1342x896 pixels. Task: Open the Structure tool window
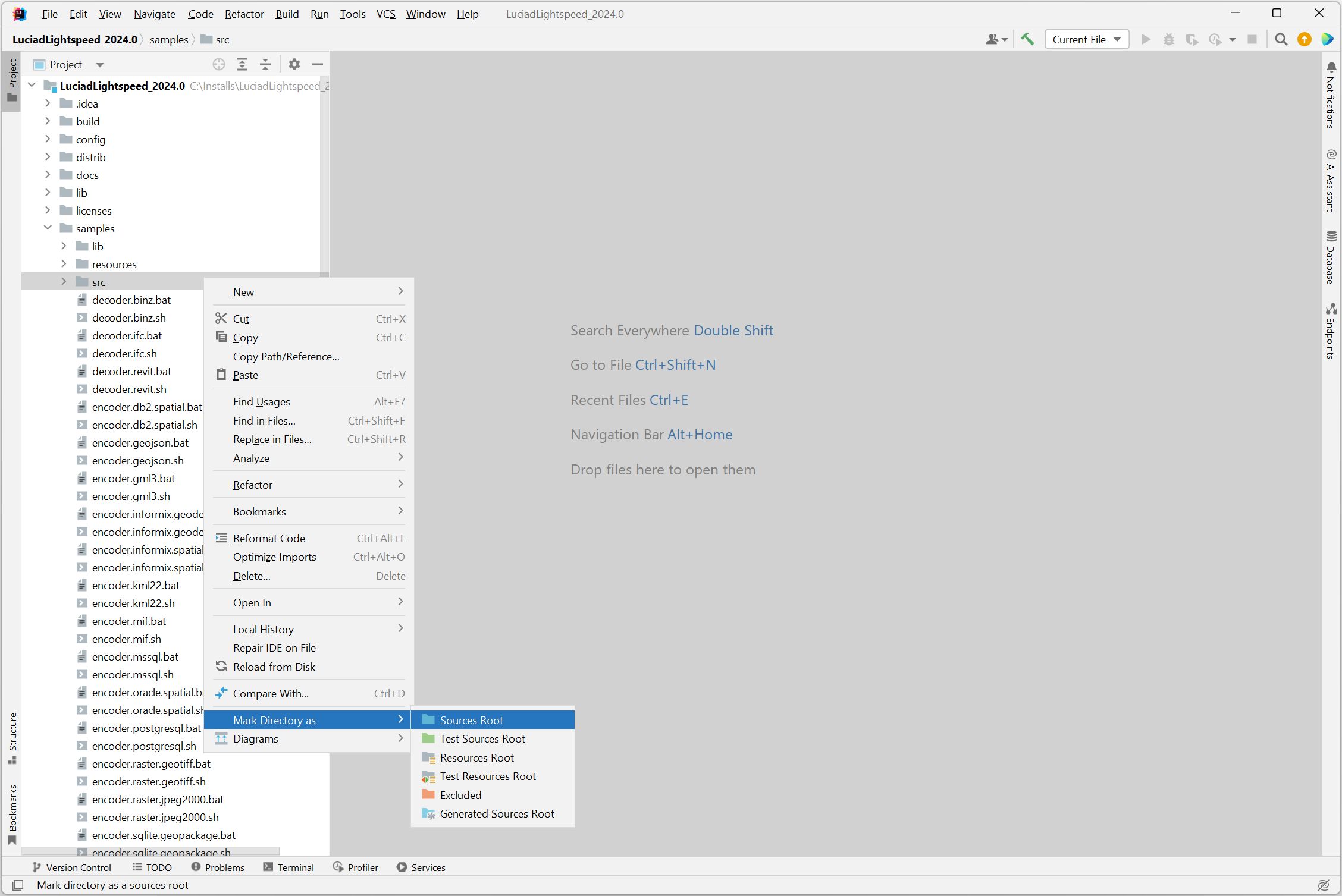[12, 738]
